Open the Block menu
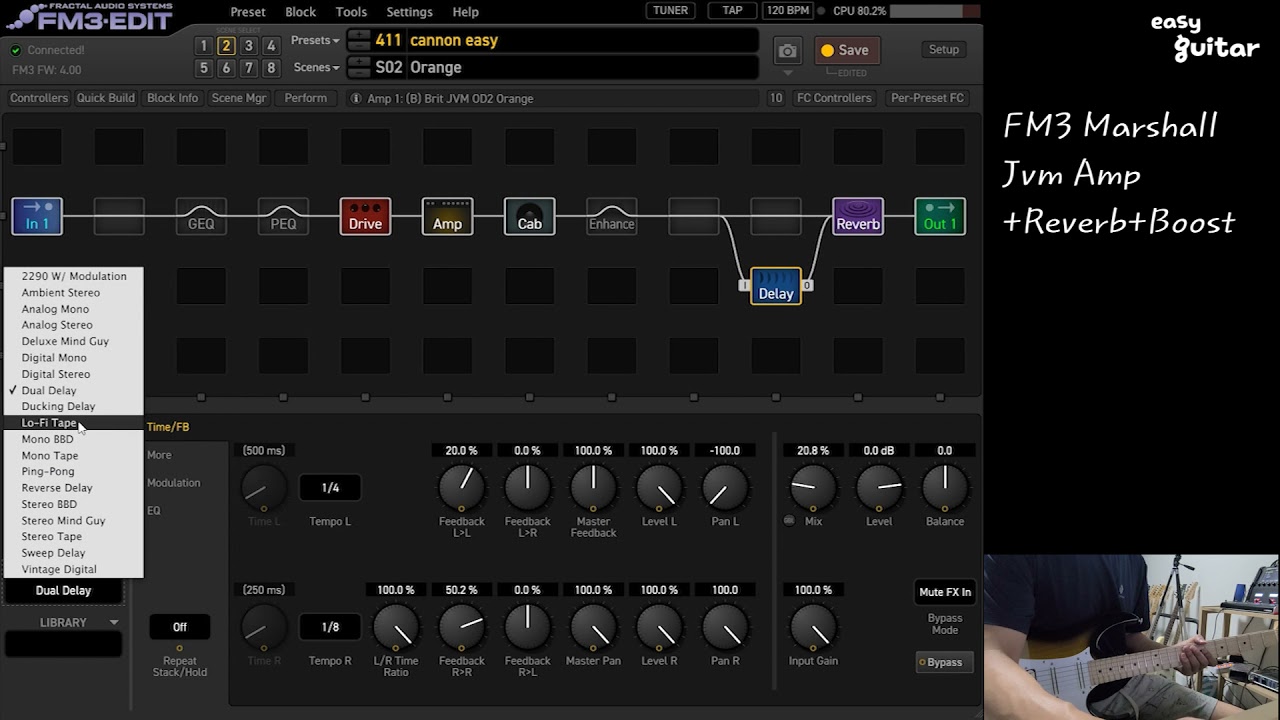Image resolution: width=1280 pixels, height=720 pixels. coord(300,12)
